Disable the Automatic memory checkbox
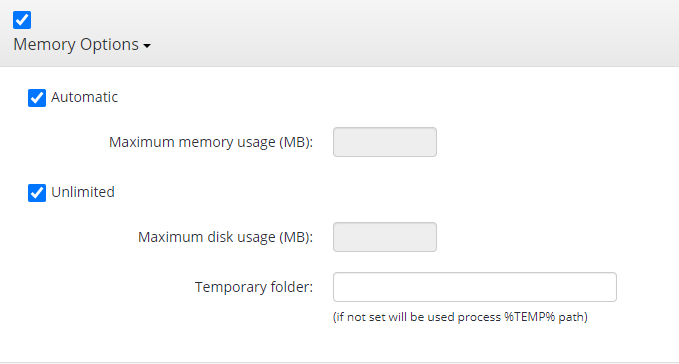Image resolution: width=679 pixels, height=364 pixels. point(37,98)
